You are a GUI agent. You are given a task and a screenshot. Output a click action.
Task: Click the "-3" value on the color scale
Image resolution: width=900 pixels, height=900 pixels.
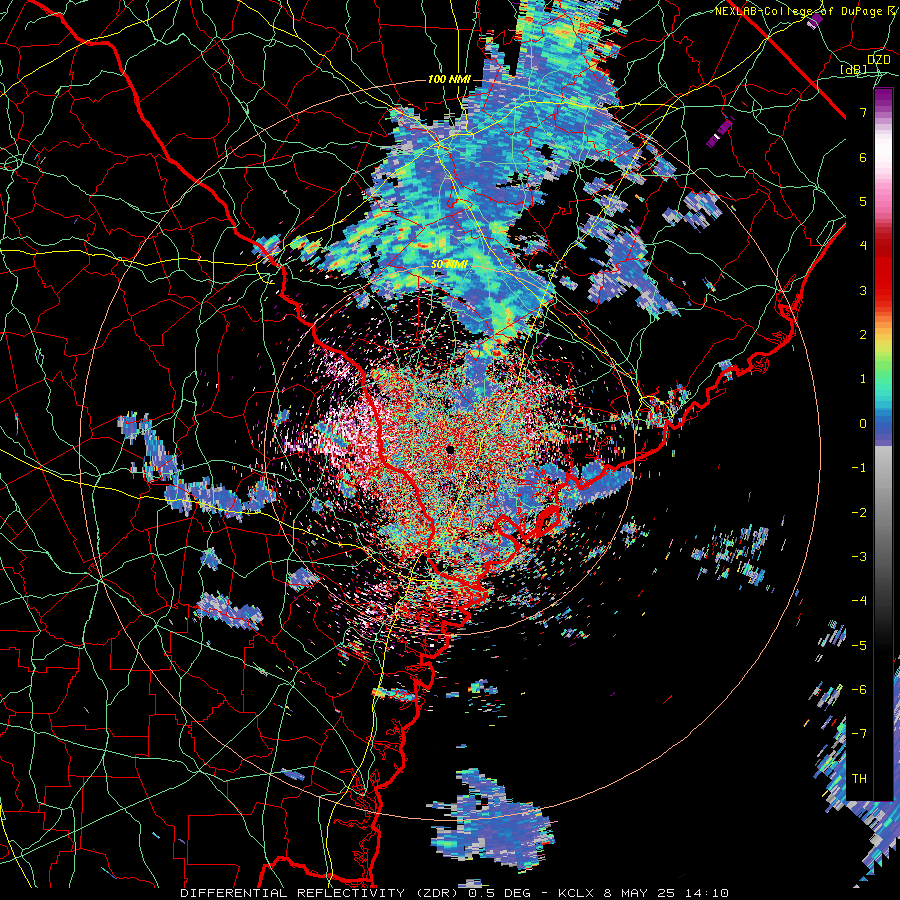(x=859, y=556)
